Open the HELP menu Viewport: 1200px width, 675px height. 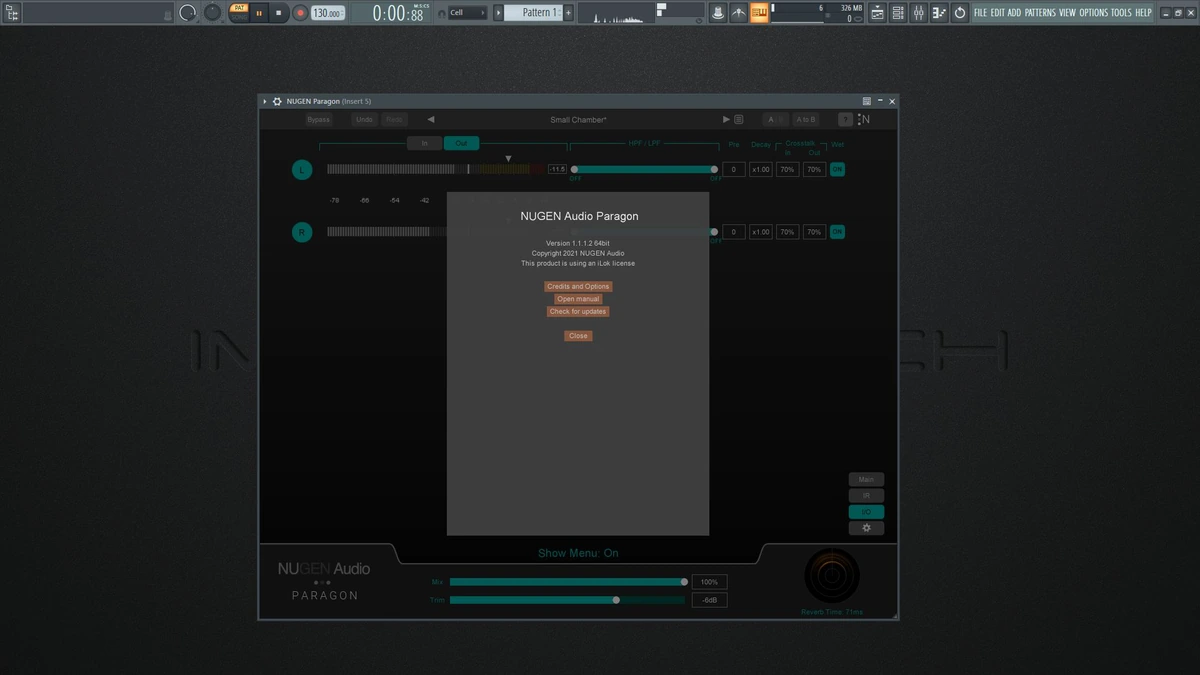[1144, 13]
